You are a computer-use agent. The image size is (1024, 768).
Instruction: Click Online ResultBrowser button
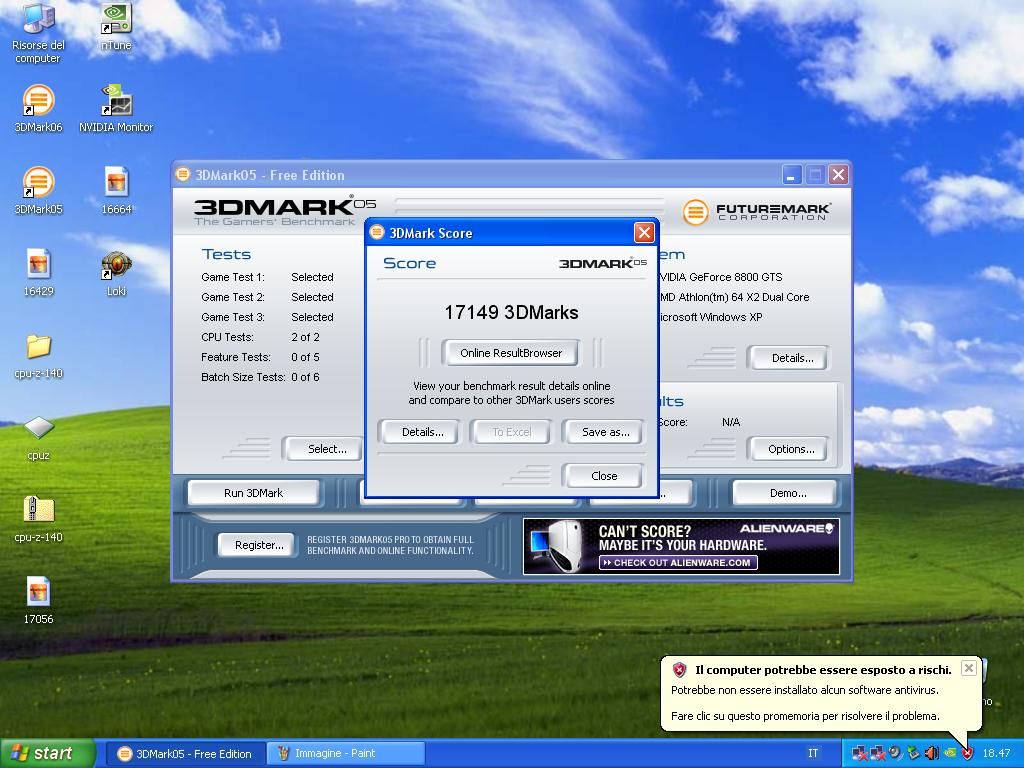(511, 353)
